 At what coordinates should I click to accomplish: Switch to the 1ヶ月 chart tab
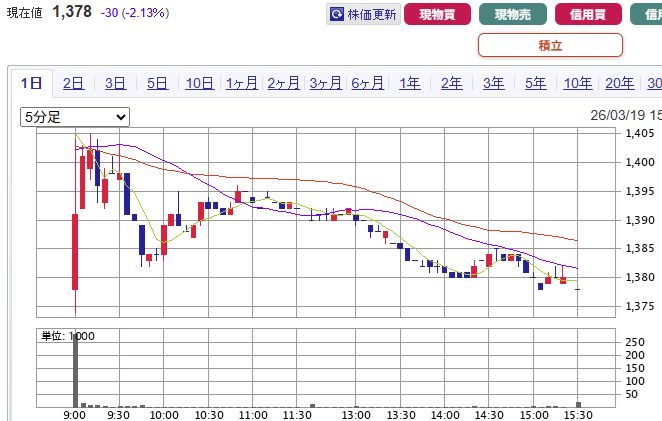[242, 83]
